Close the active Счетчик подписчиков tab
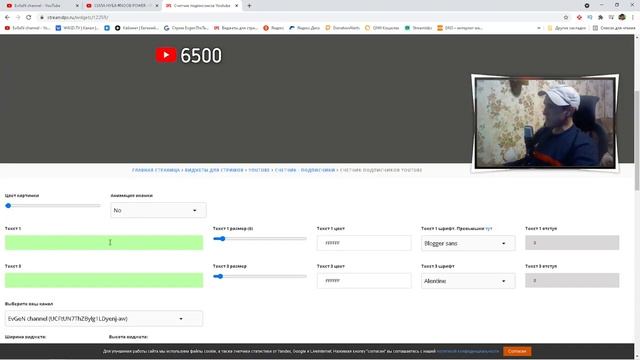The image size is (640, 360). pyautogui.click(x=236, y=6)
